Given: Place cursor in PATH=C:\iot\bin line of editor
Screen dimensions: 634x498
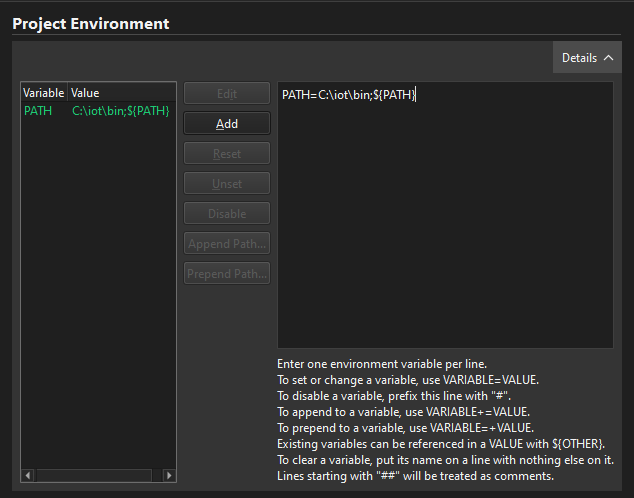Looking at the screenshot, I should tap(348, 95).
